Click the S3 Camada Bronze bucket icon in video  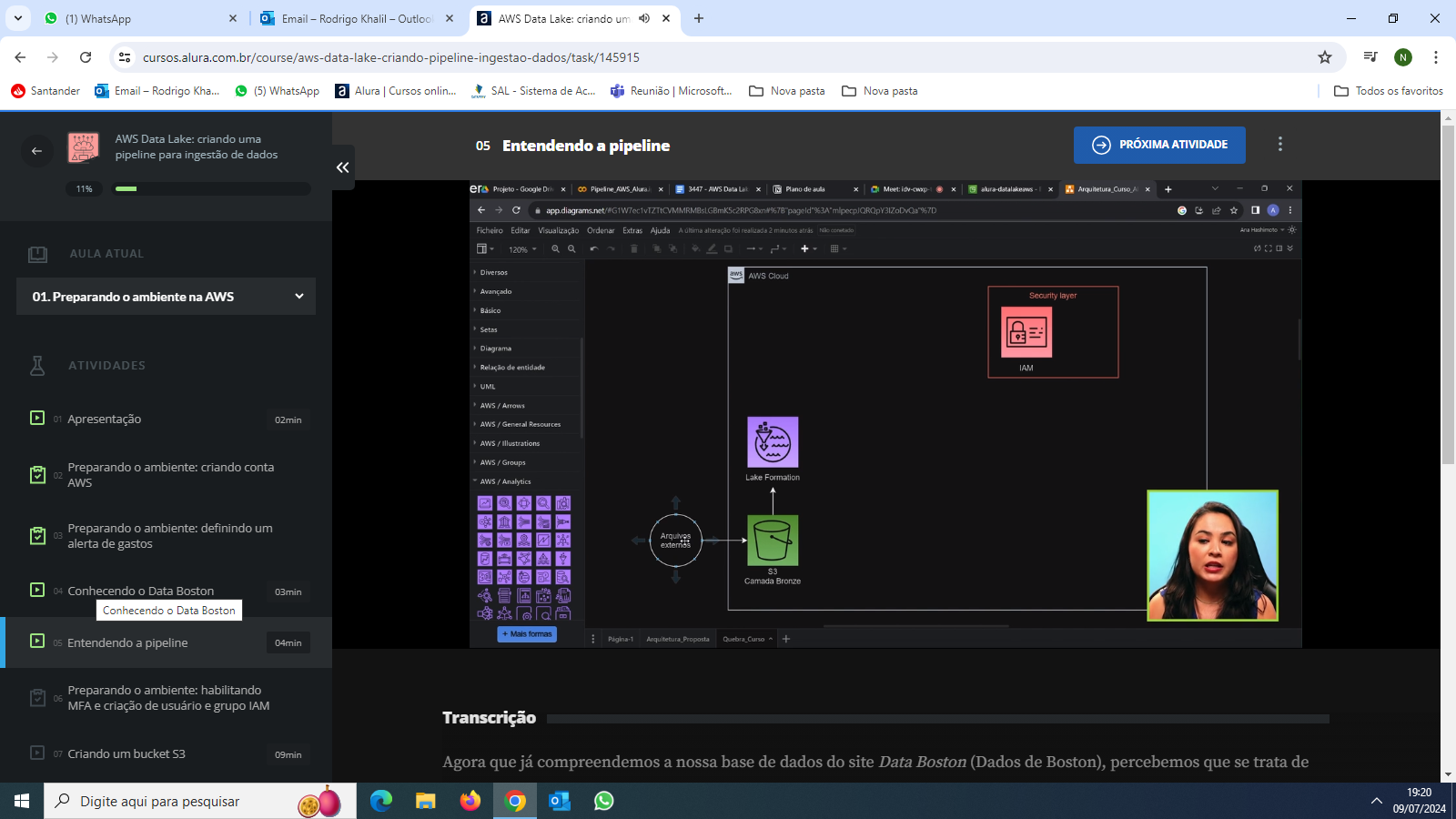(773, 541)
